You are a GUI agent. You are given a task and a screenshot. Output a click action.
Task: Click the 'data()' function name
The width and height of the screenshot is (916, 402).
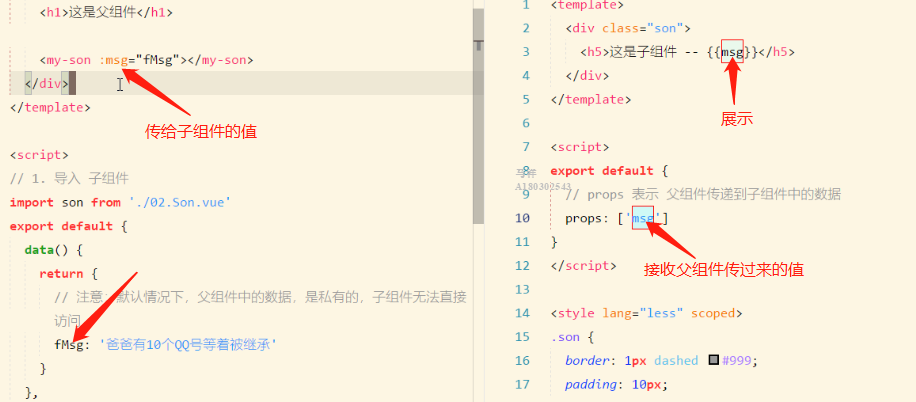coord(47,250)
